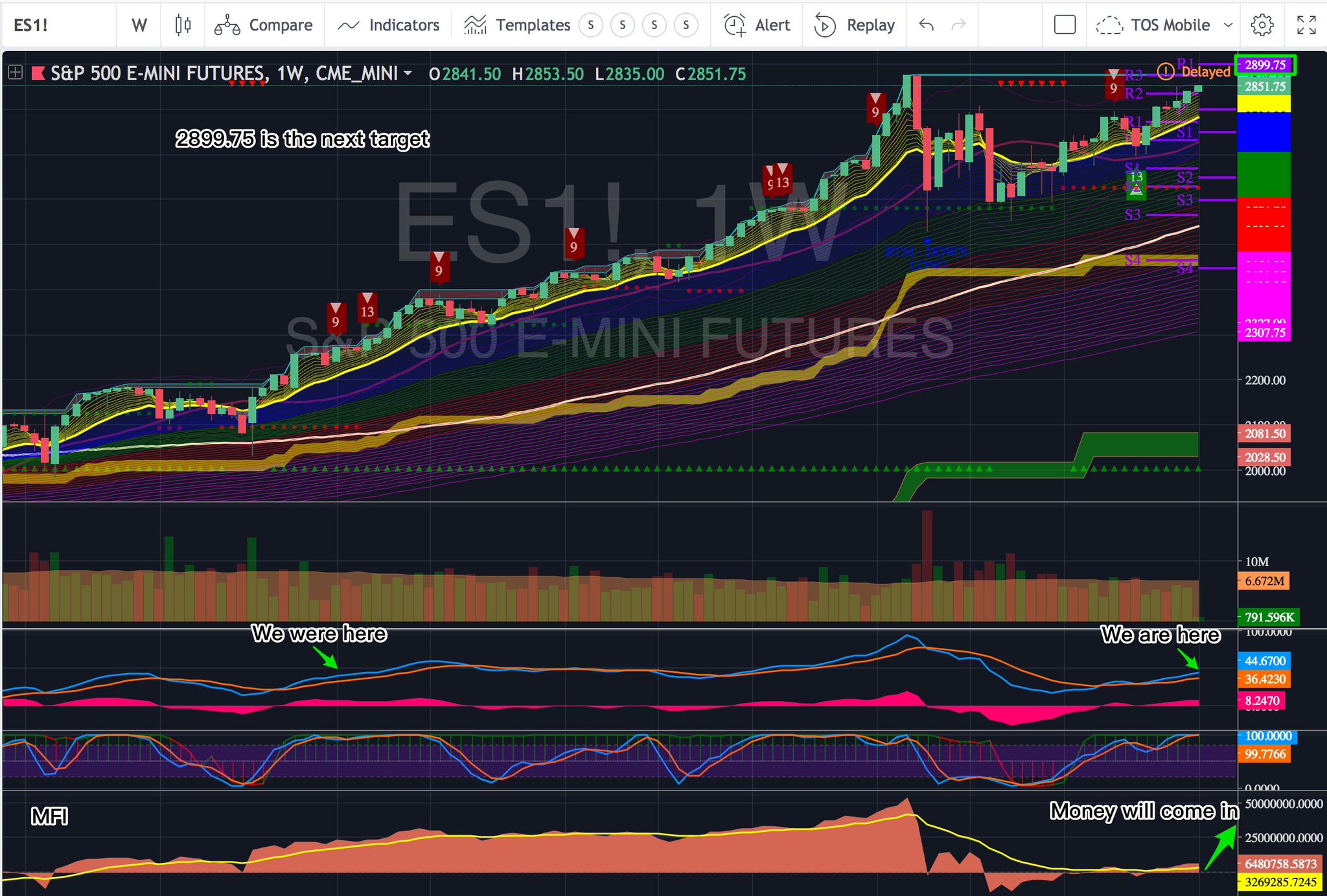The width and height of the screenshot is (1327, 896).
Task: Click the 2851.75 current price label
Action: (x=1265, y=86)
